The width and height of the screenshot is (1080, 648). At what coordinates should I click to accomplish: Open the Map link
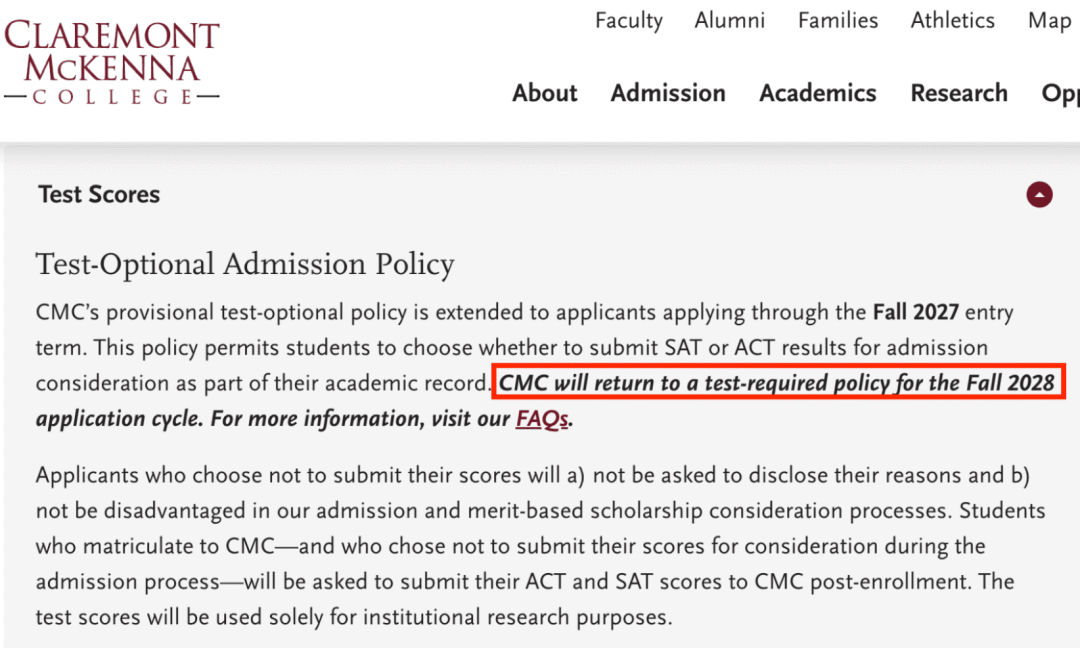coord(1050,21)
